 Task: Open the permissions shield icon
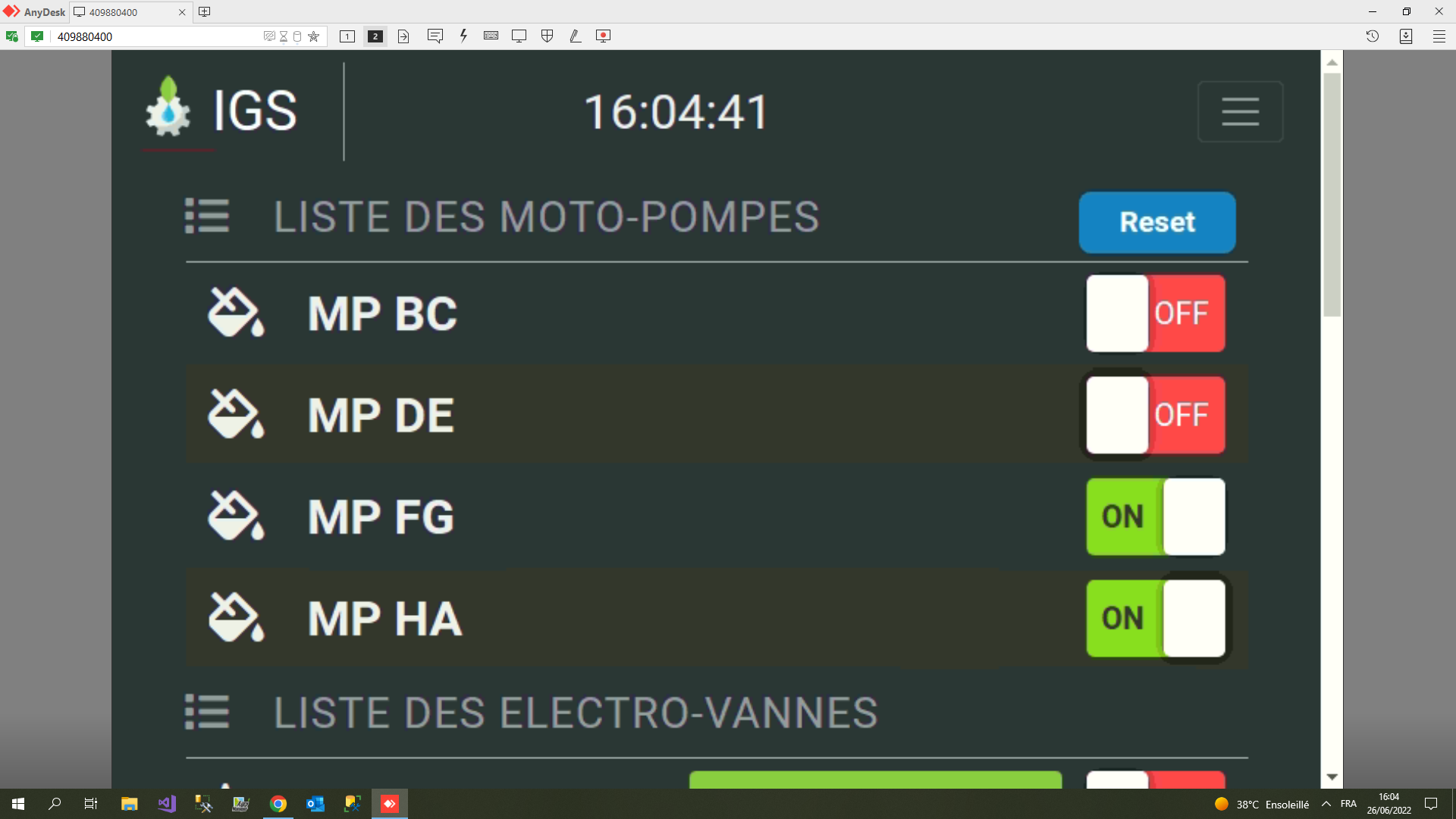[547, 36]
